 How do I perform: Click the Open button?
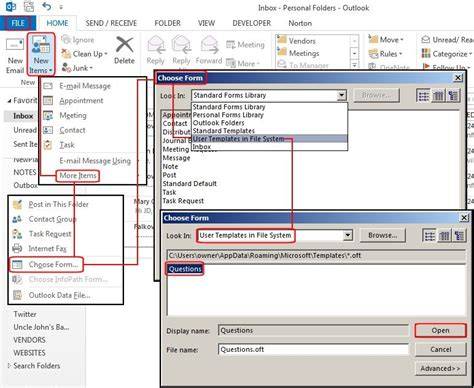(440, 330)
